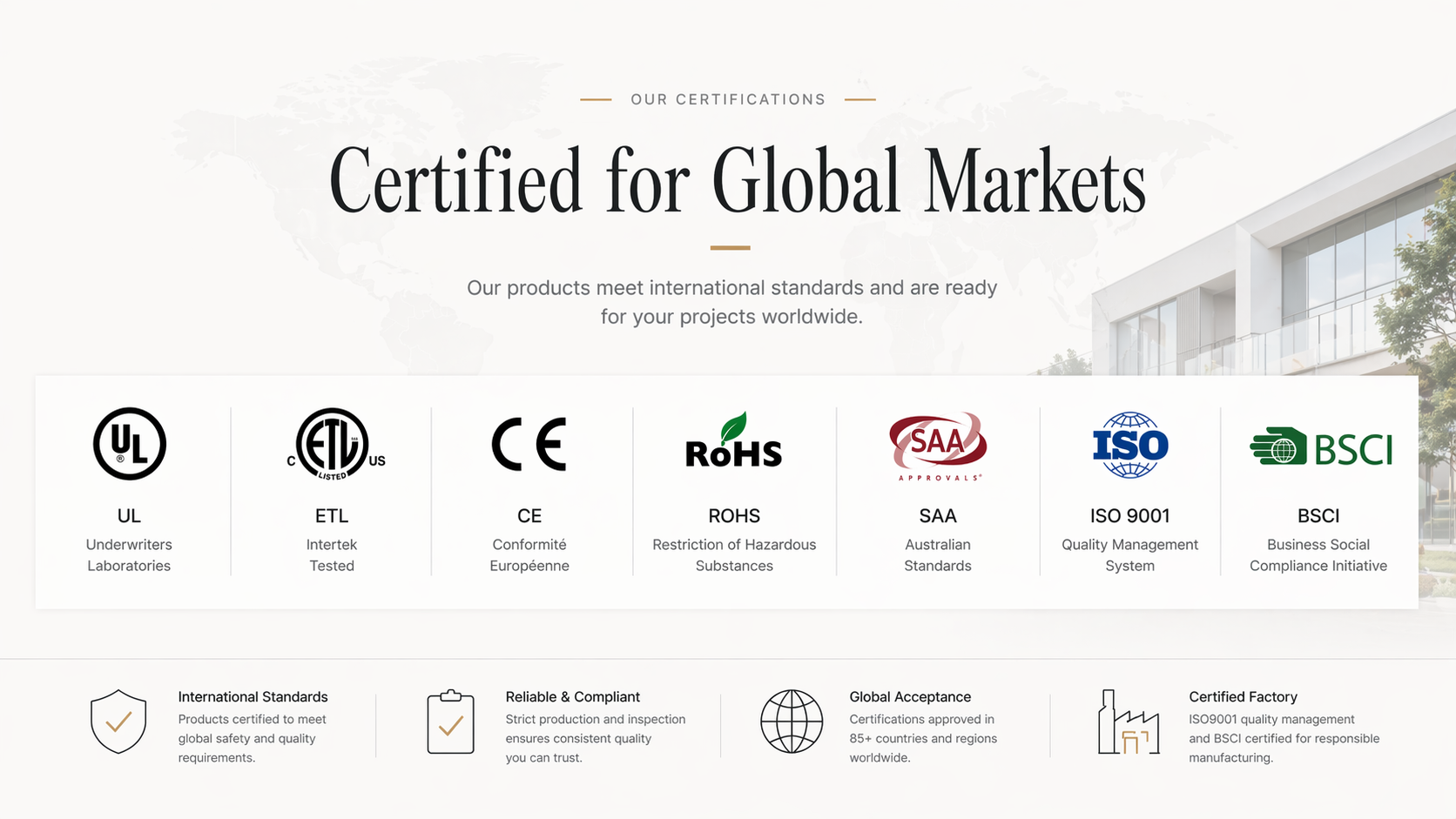
Task: Click 'Business Social Compliance Initiative' text
Action: (1318, 555)
